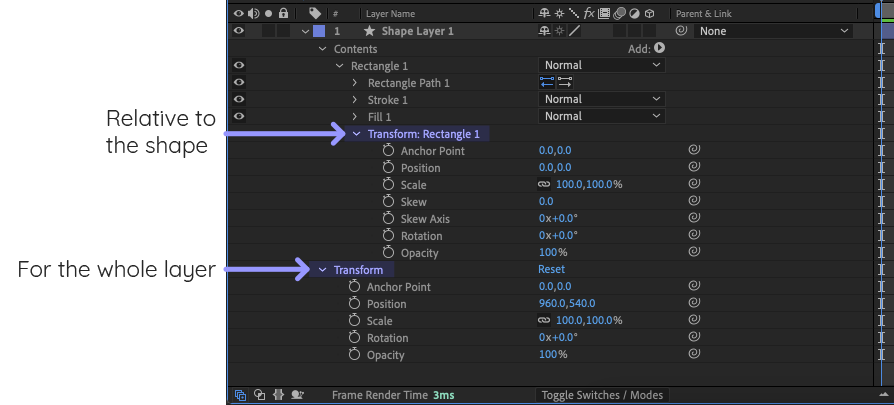Click parent pick whip for Shape Layer 1
The image size is (894, 405).
point(680,31)
